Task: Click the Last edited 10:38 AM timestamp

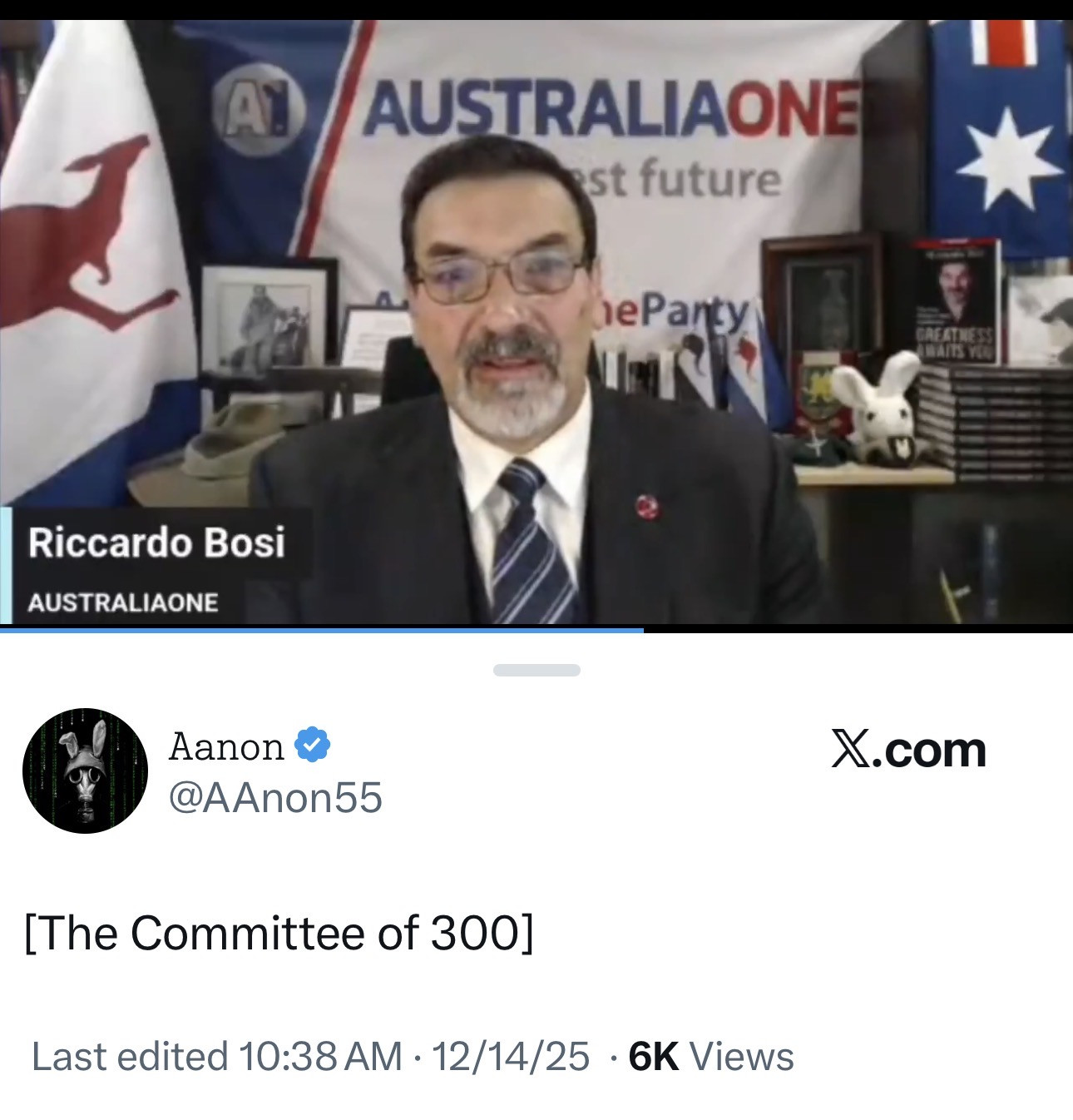Action: (216, 1057)
